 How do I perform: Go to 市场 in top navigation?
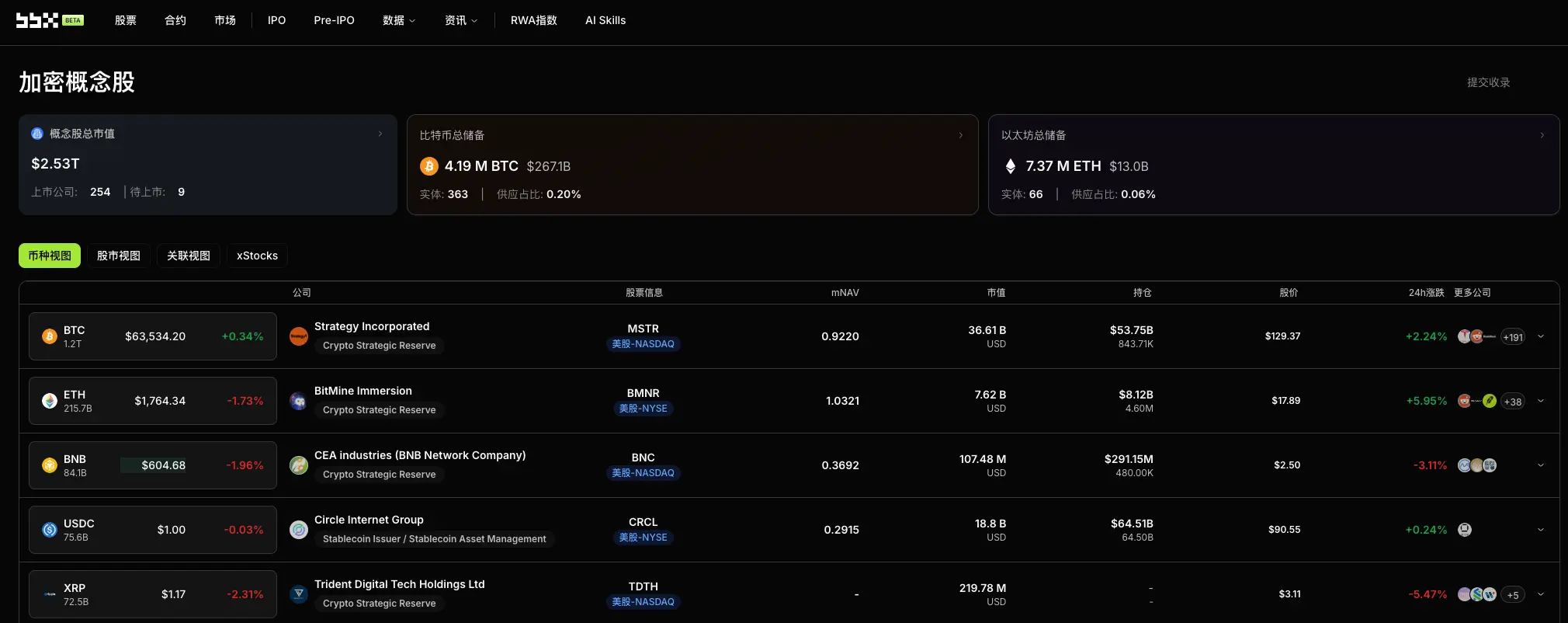pyautogui.click(x=225, y=20)
